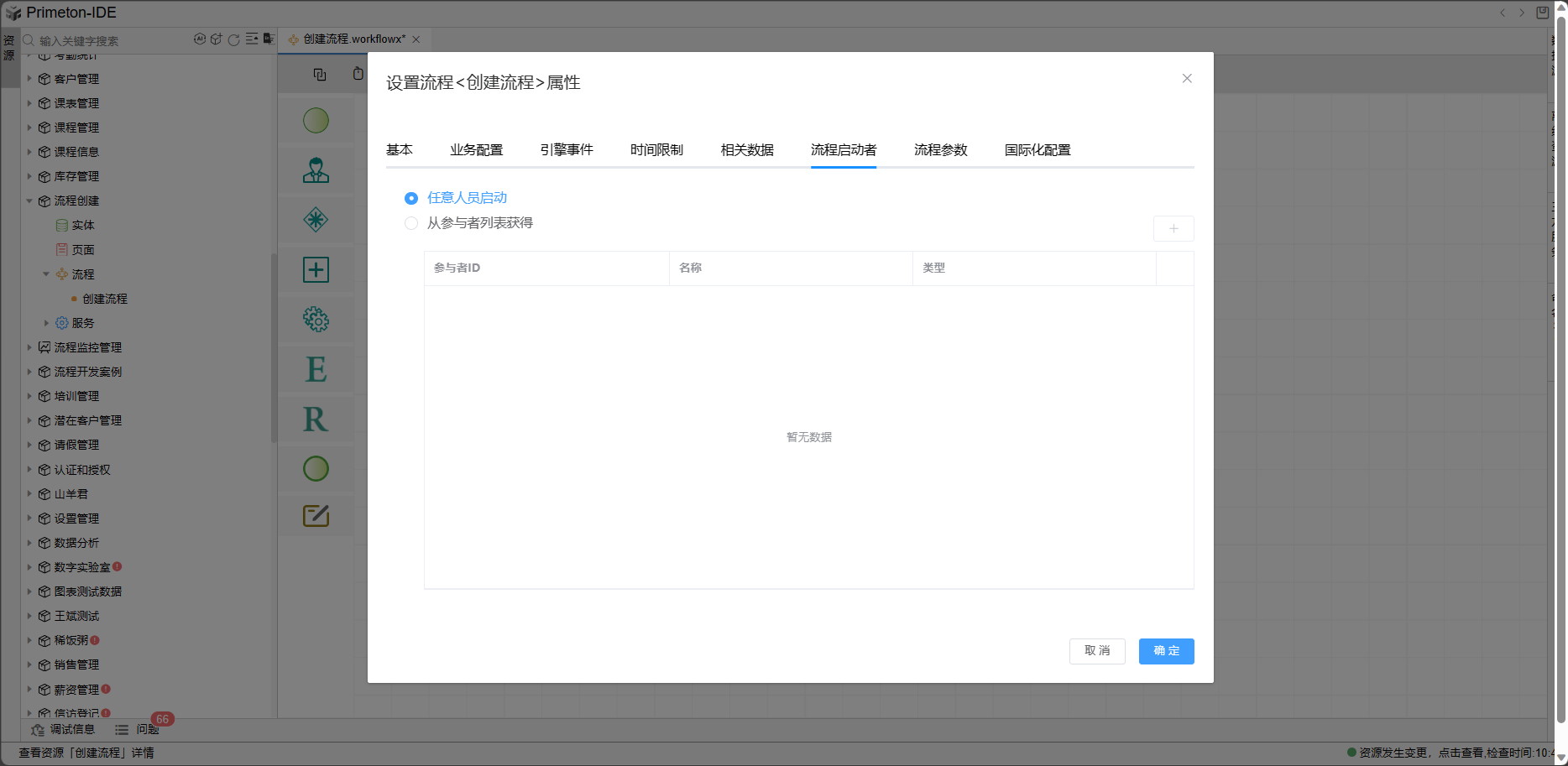
Task: Select the 任意人员启动 radio option
Action: click(411, 199)
